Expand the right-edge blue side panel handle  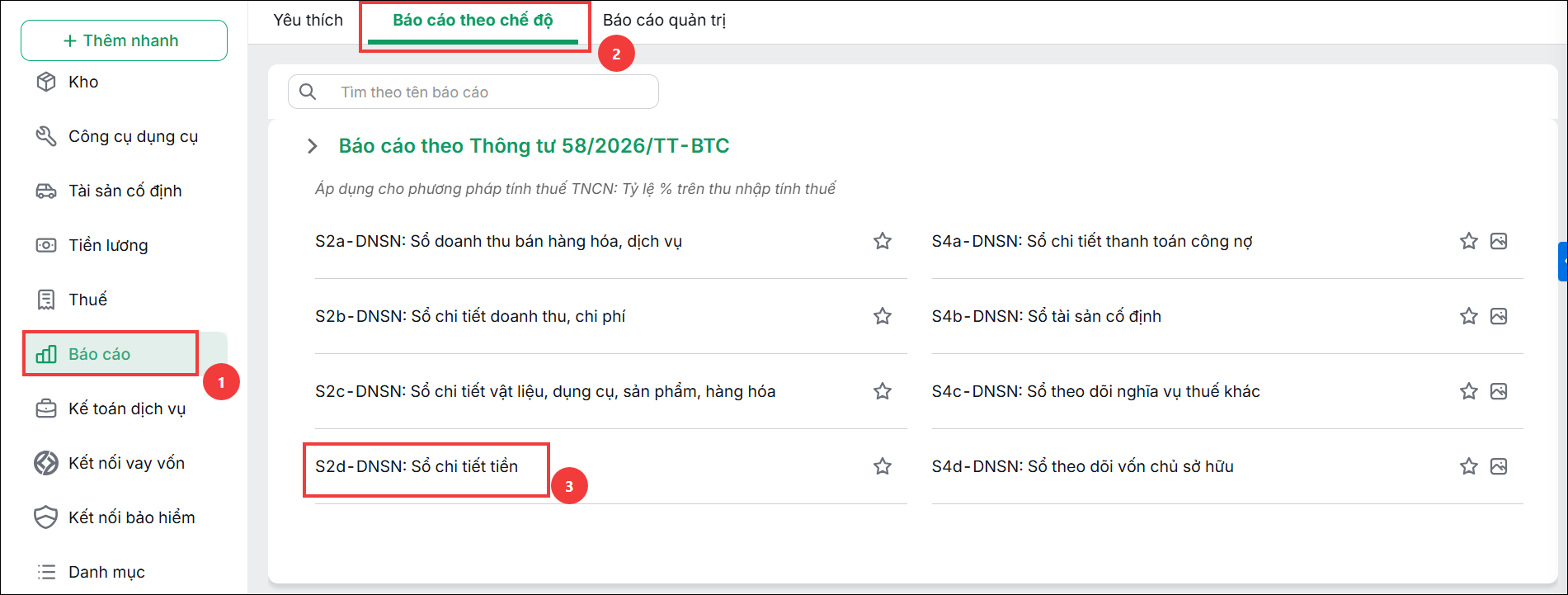tap(1563, 262)
